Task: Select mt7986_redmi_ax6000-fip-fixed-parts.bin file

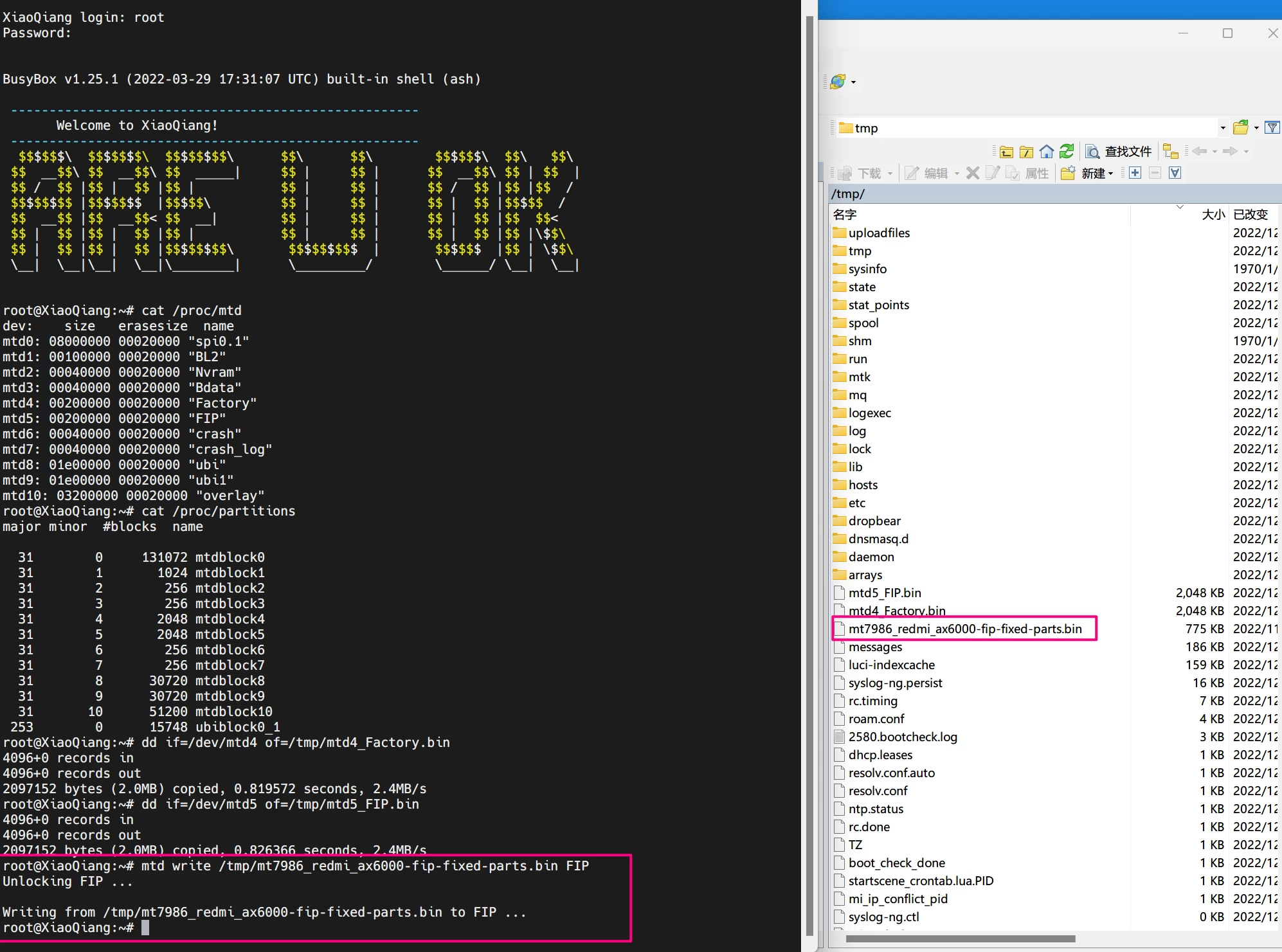Action: coord(964,629)
